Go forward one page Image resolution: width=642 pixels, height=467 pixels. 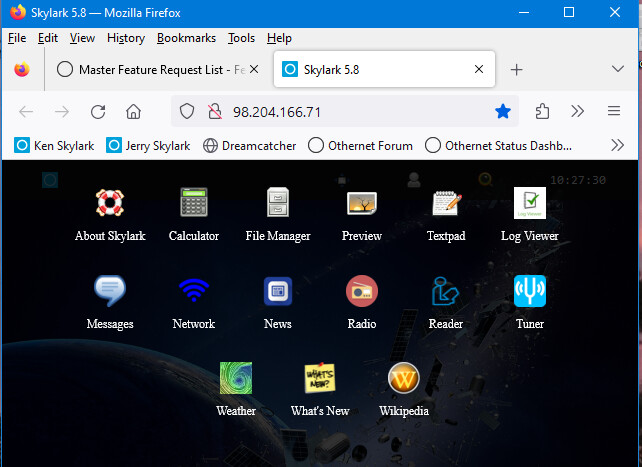(62, 111)
